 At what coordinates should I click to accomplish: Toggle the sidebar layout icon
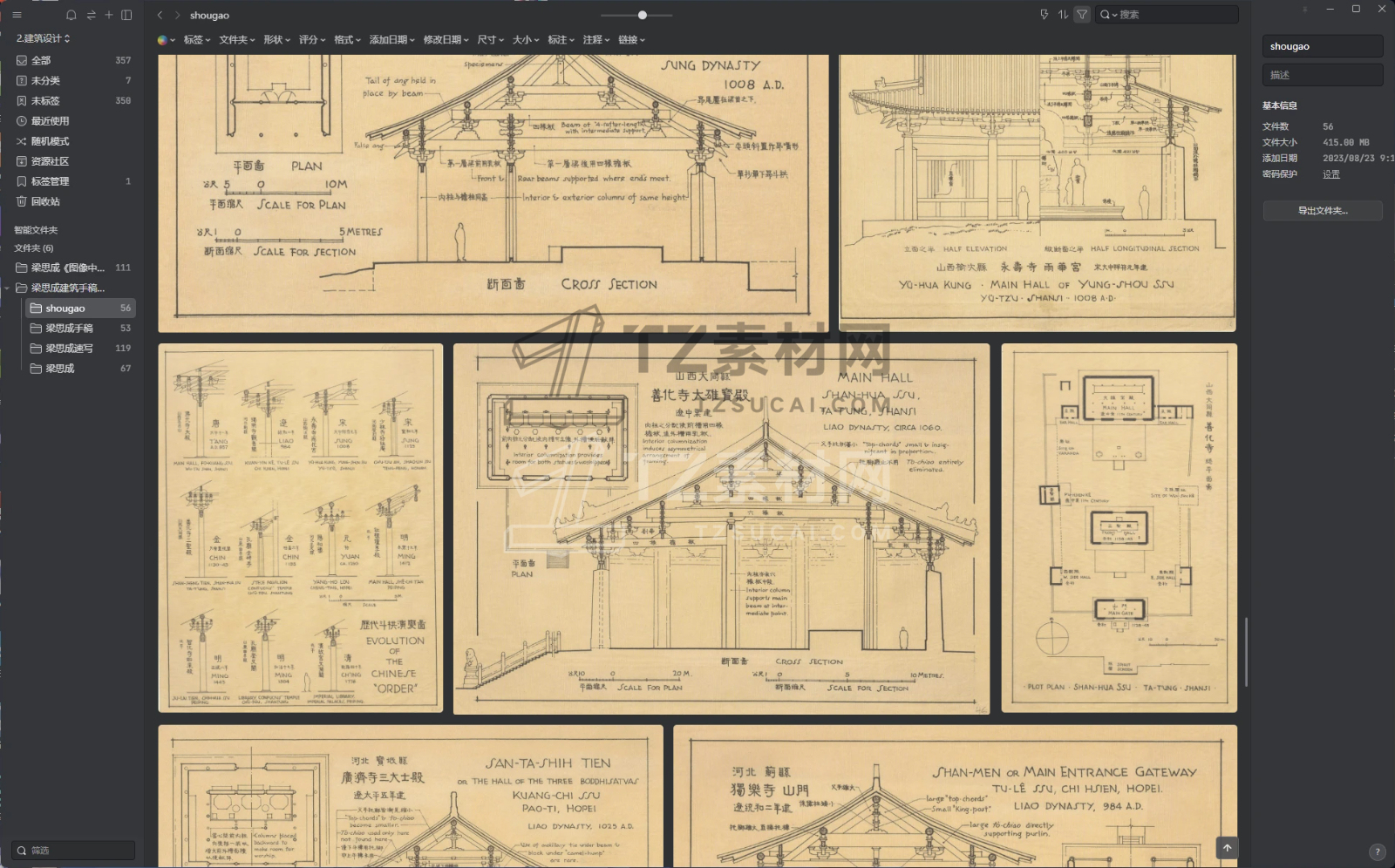point(126,15)
